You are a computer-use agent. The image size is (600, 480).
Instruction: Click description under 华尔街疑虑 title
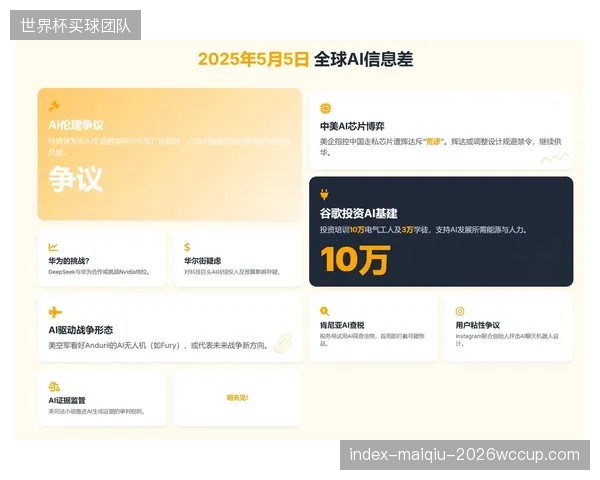232,272
